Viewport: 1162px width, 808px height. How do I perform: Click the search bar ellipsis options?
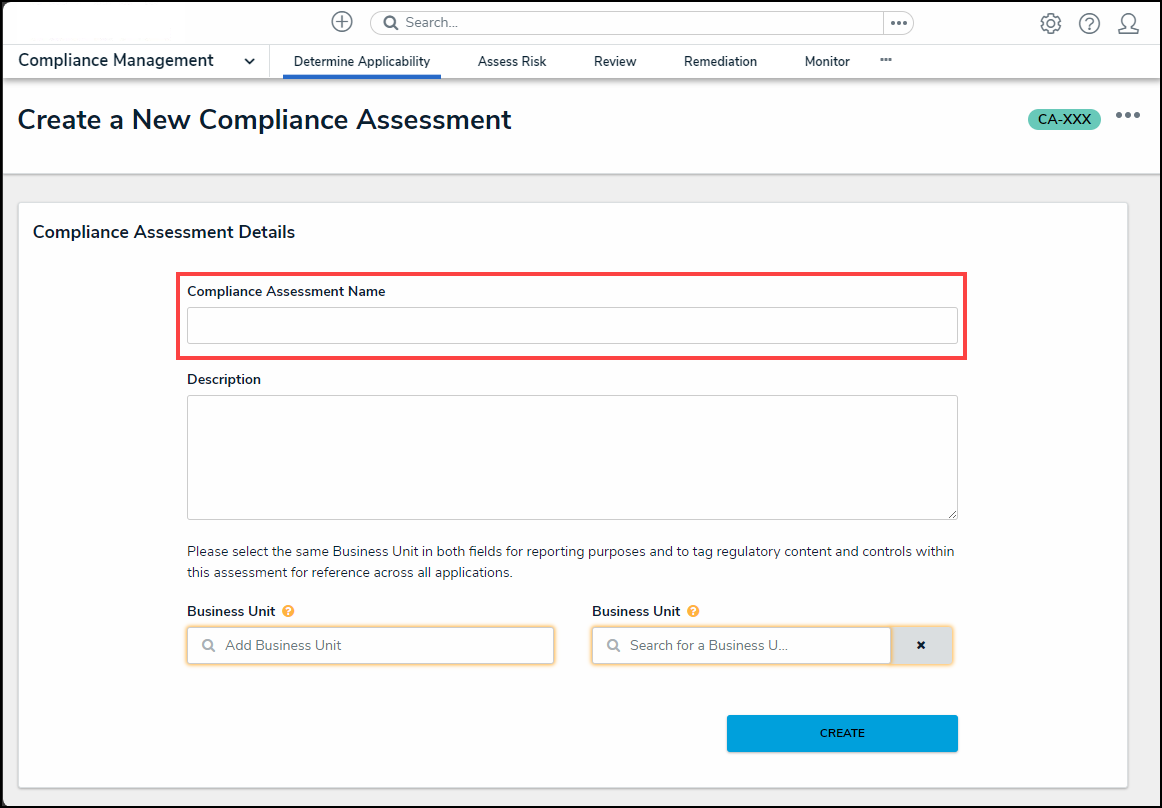tap(898, 23)
